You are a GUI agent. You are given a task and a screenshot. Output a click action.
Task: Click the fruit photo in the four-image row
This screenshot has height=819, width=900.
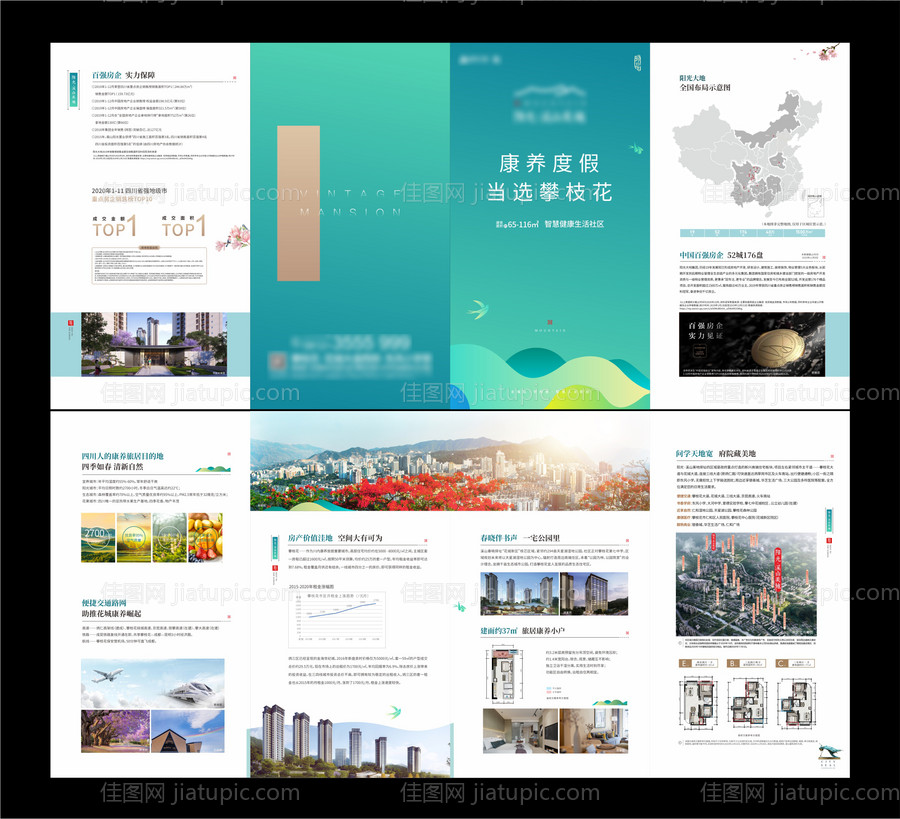(207, 541)
